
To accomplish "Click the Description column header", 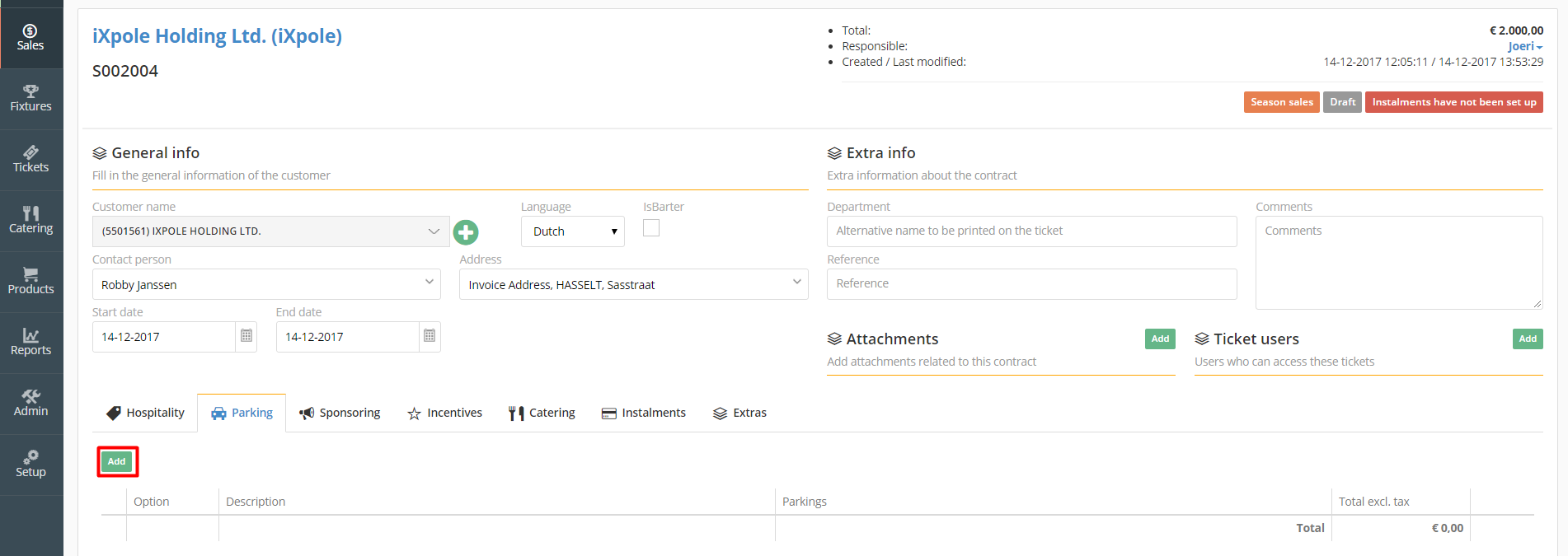I will tap(256, 502).
